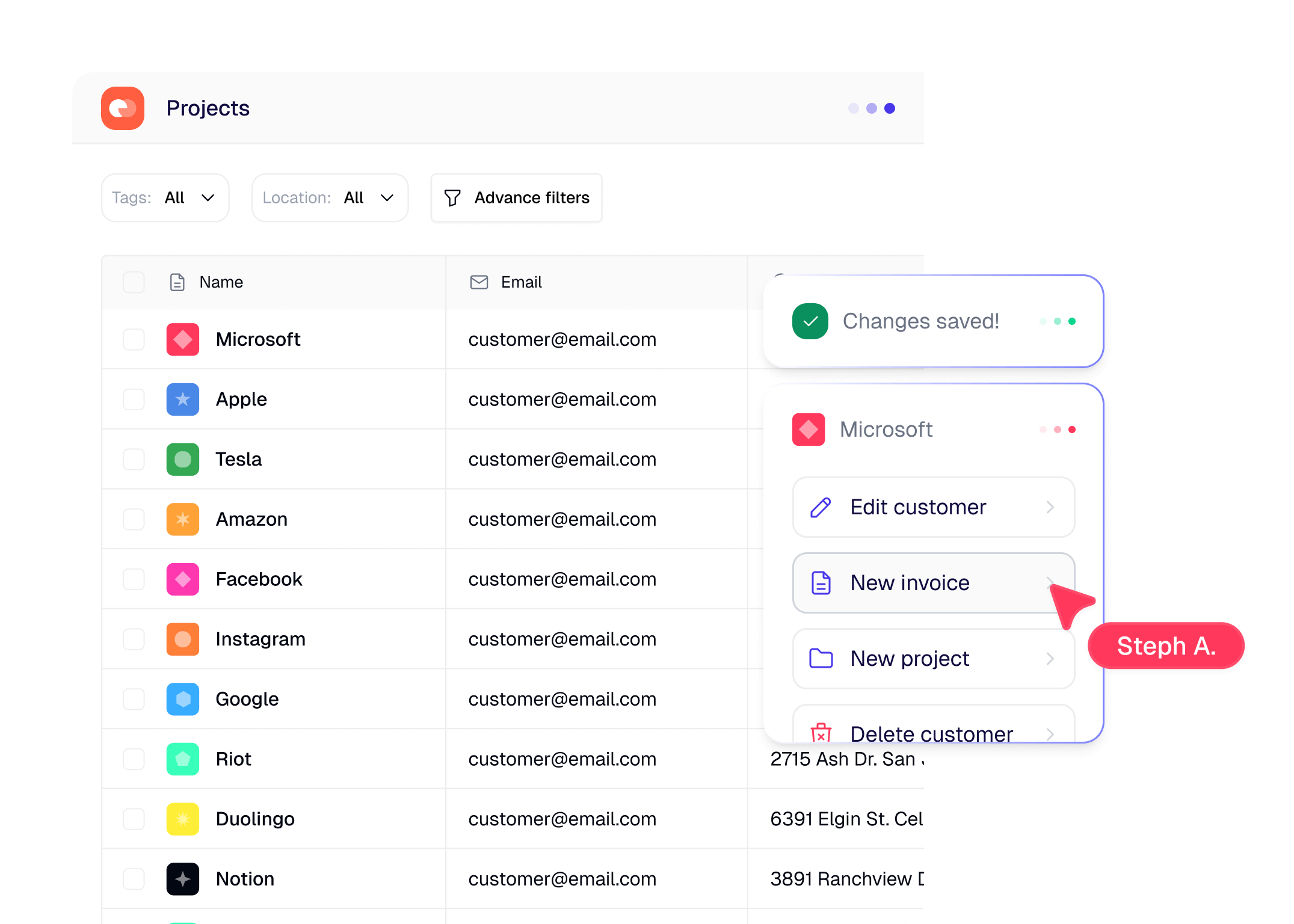Click the Amazon name cell
The image size is (1294, 924).
point(251,519)
